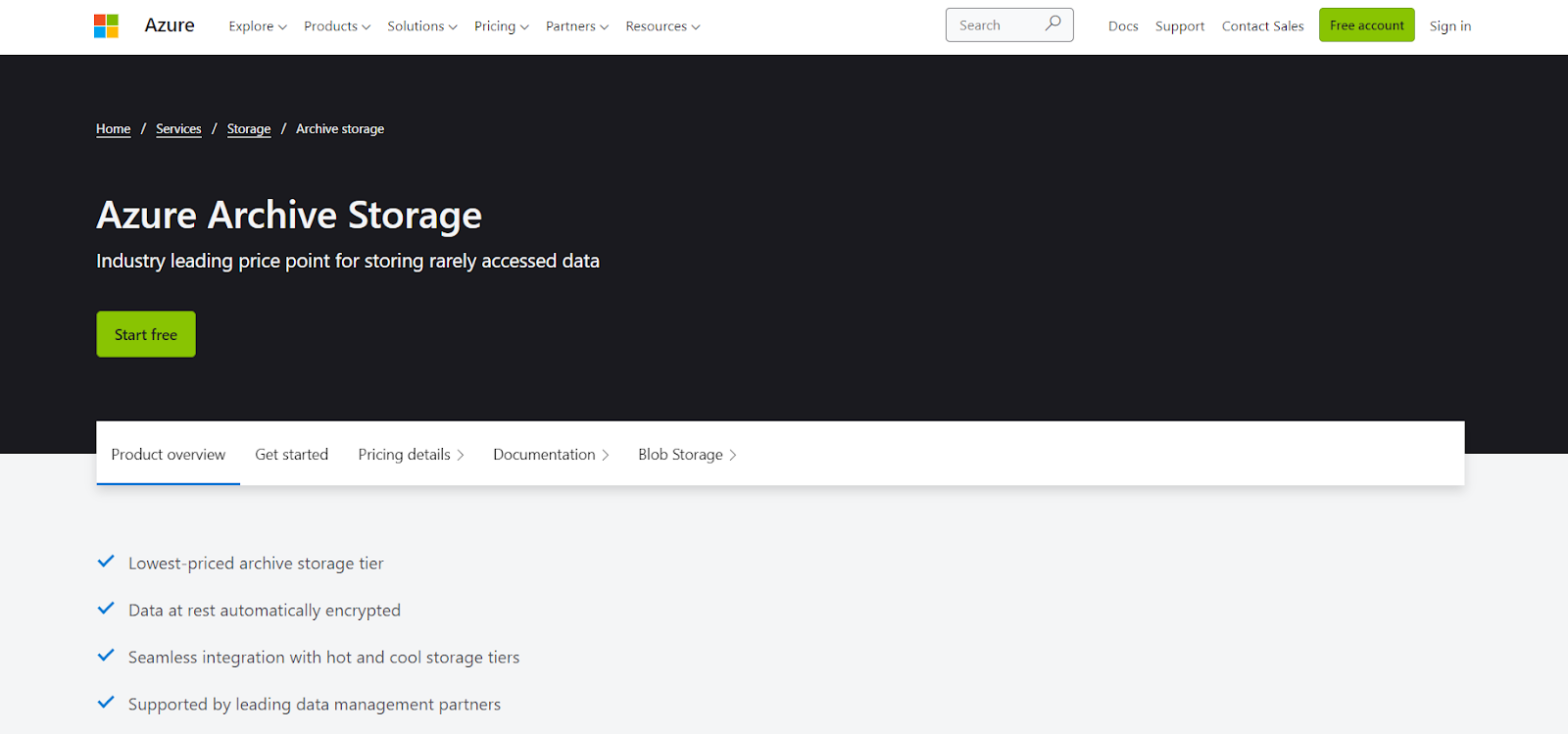
Task: Open the Documentation tab link
Action: (551, 454)
